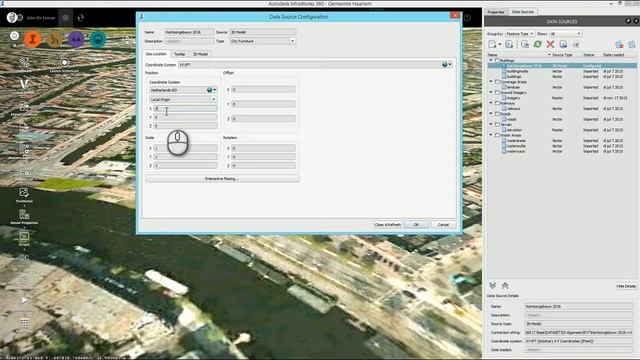Switch to the 3D Model tab
Viewport: 640px width, 360px height.
[x=200, y=54]
